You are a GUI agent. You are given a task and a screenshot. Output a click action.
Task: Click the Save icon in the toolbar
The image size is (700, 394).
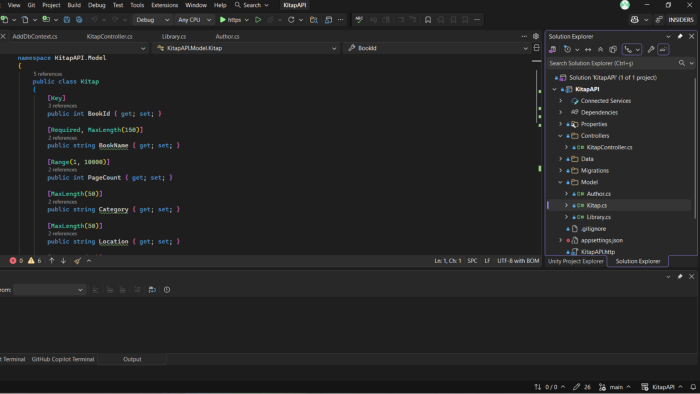point(67,20)
